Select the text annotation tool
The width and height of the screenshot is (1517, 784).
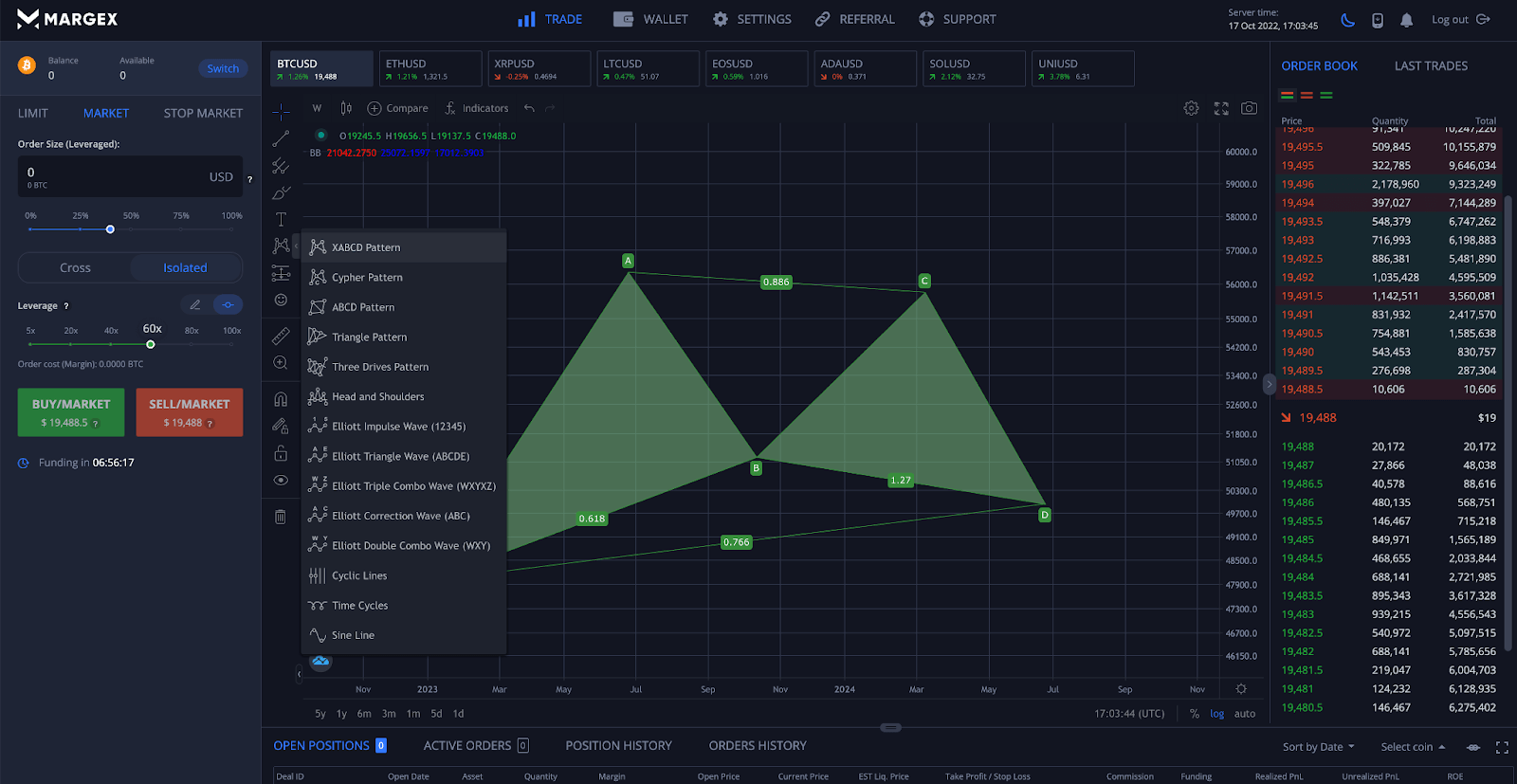281,219
